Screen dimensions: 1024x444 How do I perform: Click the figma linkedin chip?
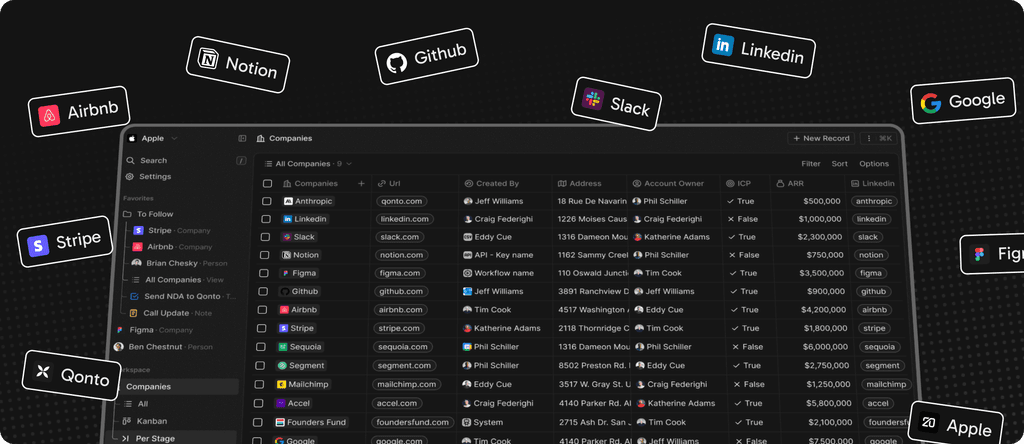point(871,273)
